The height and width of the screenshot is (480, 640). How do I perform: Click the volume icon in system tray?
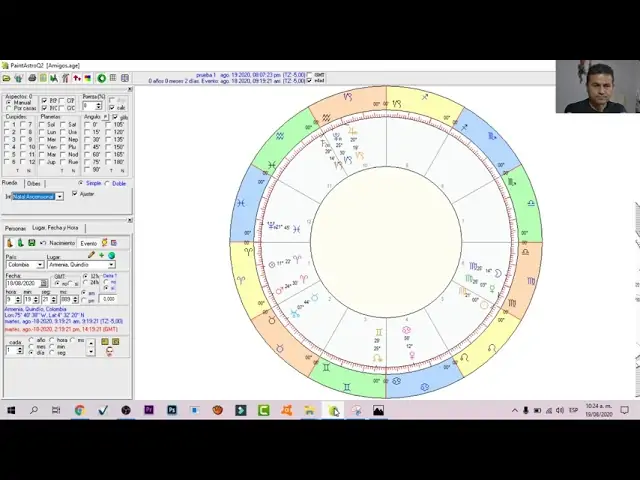coord(560,410)
